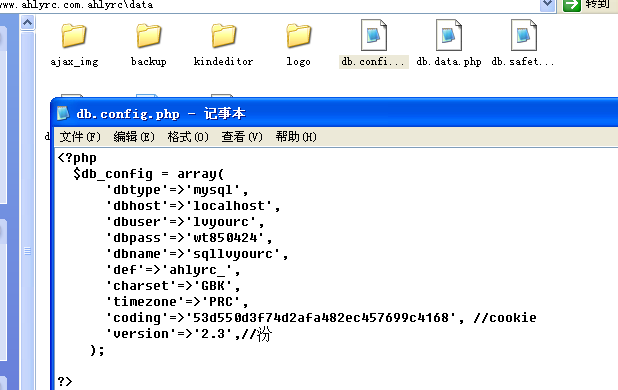
Task: Click the explorer vertical scrollbar thumb
Action: pos(27,211)
